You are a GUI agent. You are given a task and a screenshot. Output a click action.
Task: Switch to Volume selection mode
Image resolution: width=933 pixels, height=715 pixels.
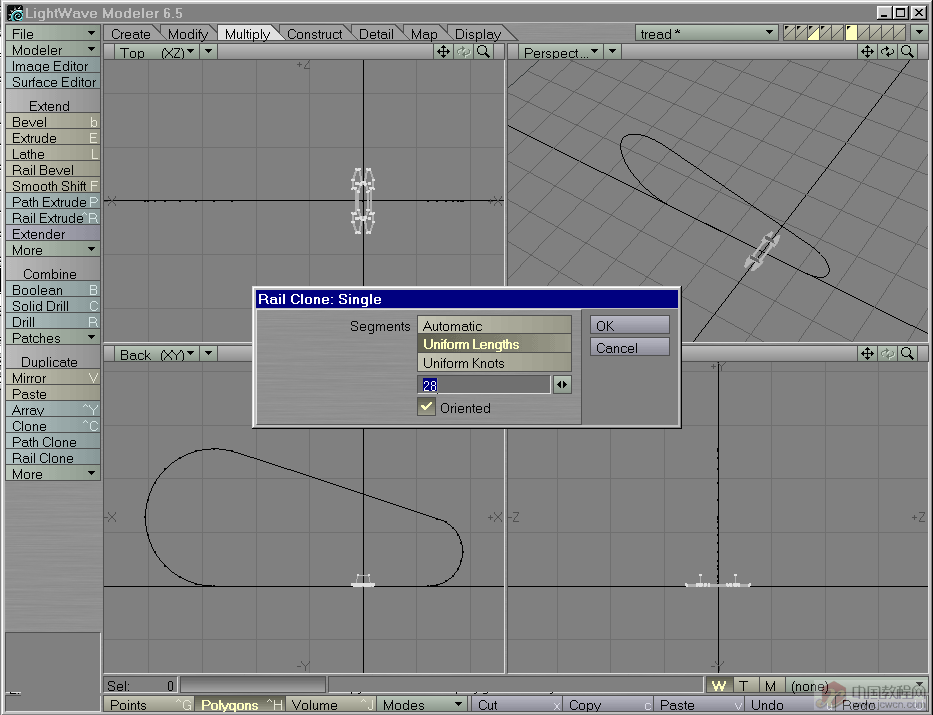[x=331, y=705]
